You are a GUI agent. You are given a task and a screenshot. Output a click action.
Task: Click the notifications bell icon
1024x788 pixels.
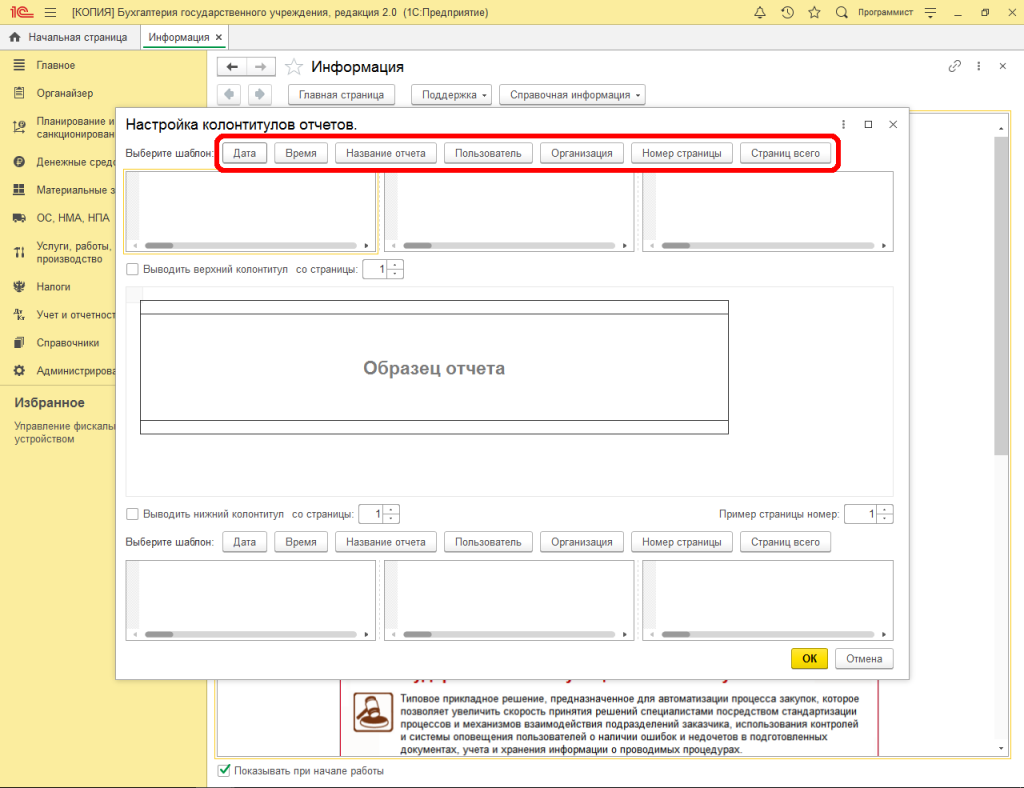tap(761, 12)
